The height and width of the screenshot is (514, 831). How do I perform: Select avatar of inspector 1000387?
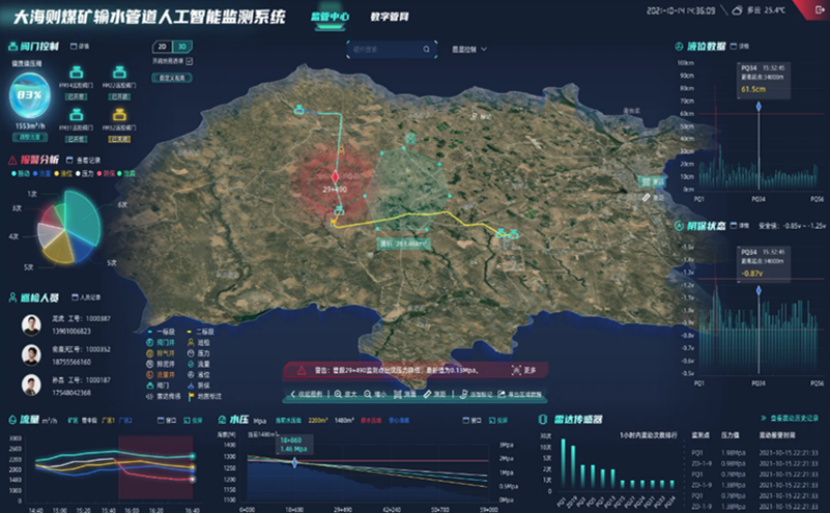[x=31, y=325]
